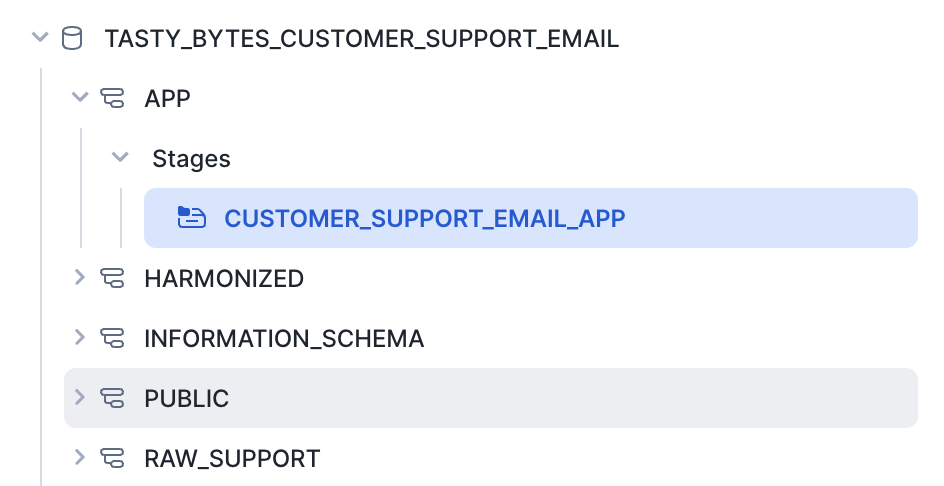The height and width of the screenshot is (486, 944).
Task: Select the RAW_SUPPORT schema label
Action: click(x=232, y=458)
